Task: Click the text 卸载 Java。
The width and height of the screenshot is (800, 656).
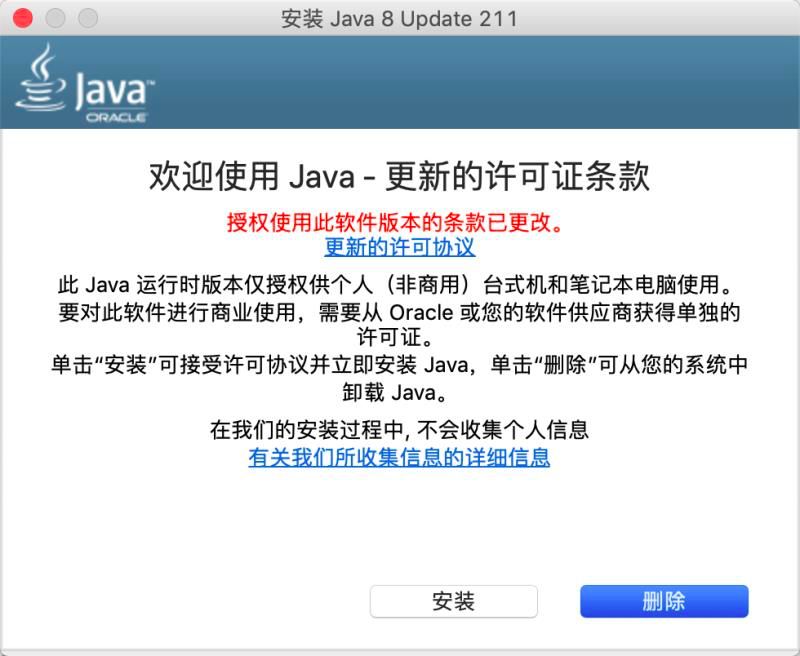Action: click(x=395, y=392)
